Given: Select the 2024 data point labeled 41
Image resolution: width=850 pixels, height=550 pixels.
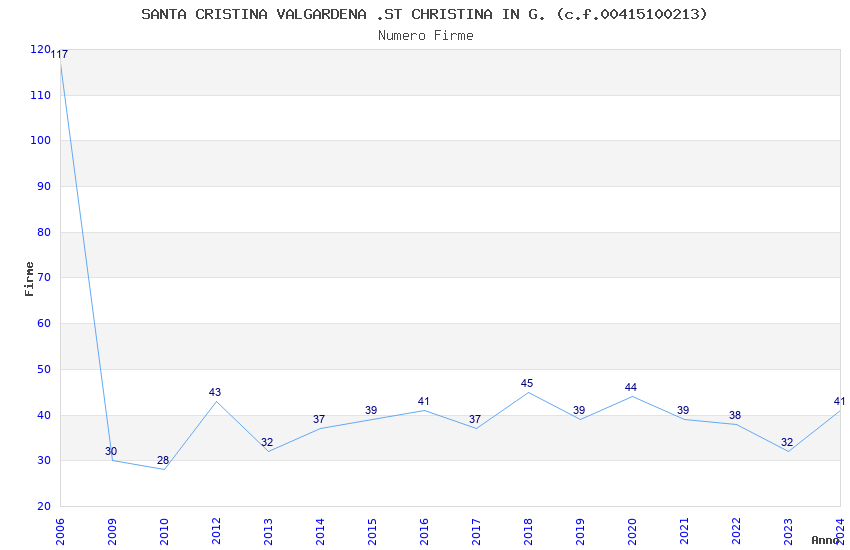Looking at the screenshot, I should [839, 410].
